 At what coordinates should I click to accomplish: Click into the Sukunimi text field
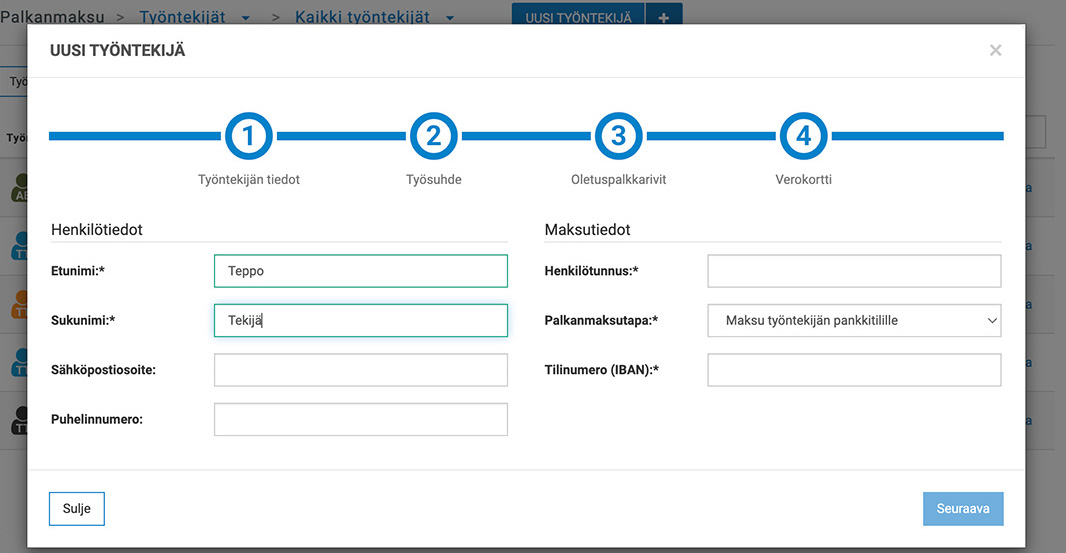[360, 321]
